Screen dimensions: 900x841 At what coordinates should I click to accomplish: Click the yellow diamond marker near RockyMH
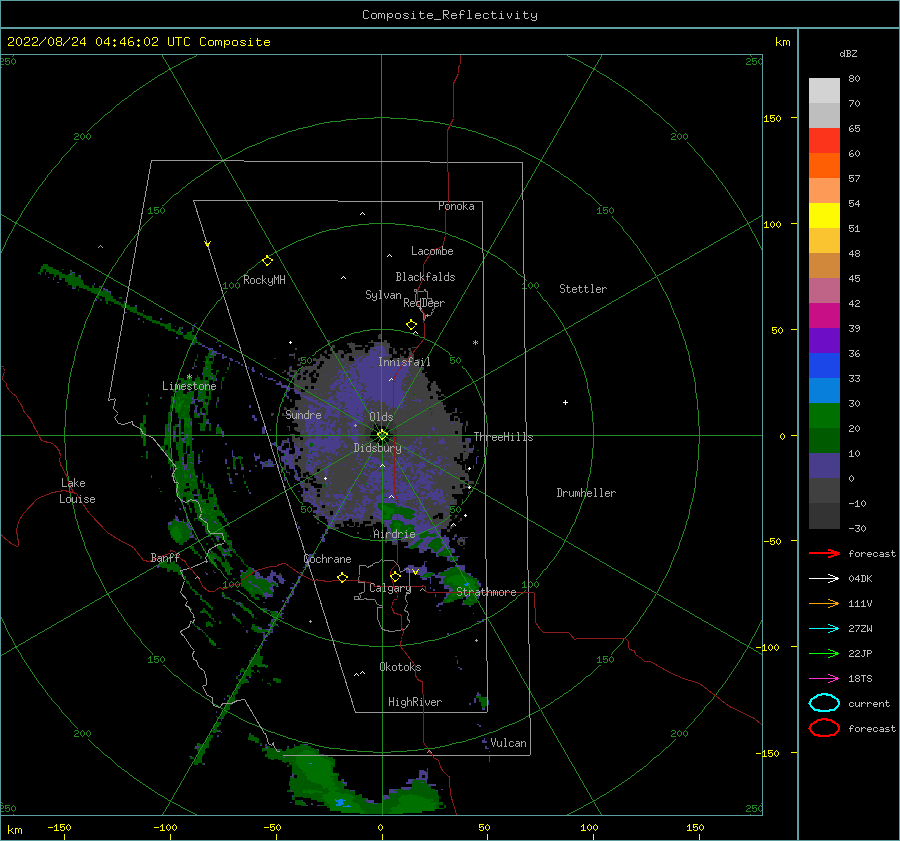coord(267,261)
